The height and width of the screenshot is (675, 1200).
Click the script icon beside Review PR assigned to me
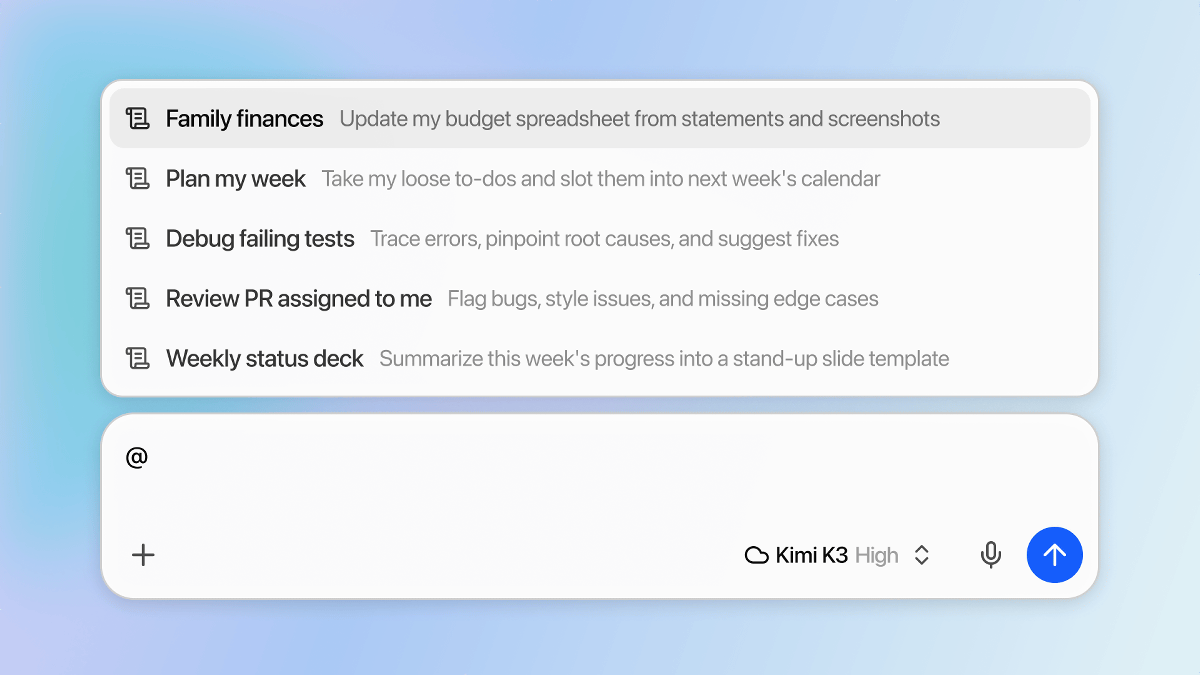tap(137, 298)
